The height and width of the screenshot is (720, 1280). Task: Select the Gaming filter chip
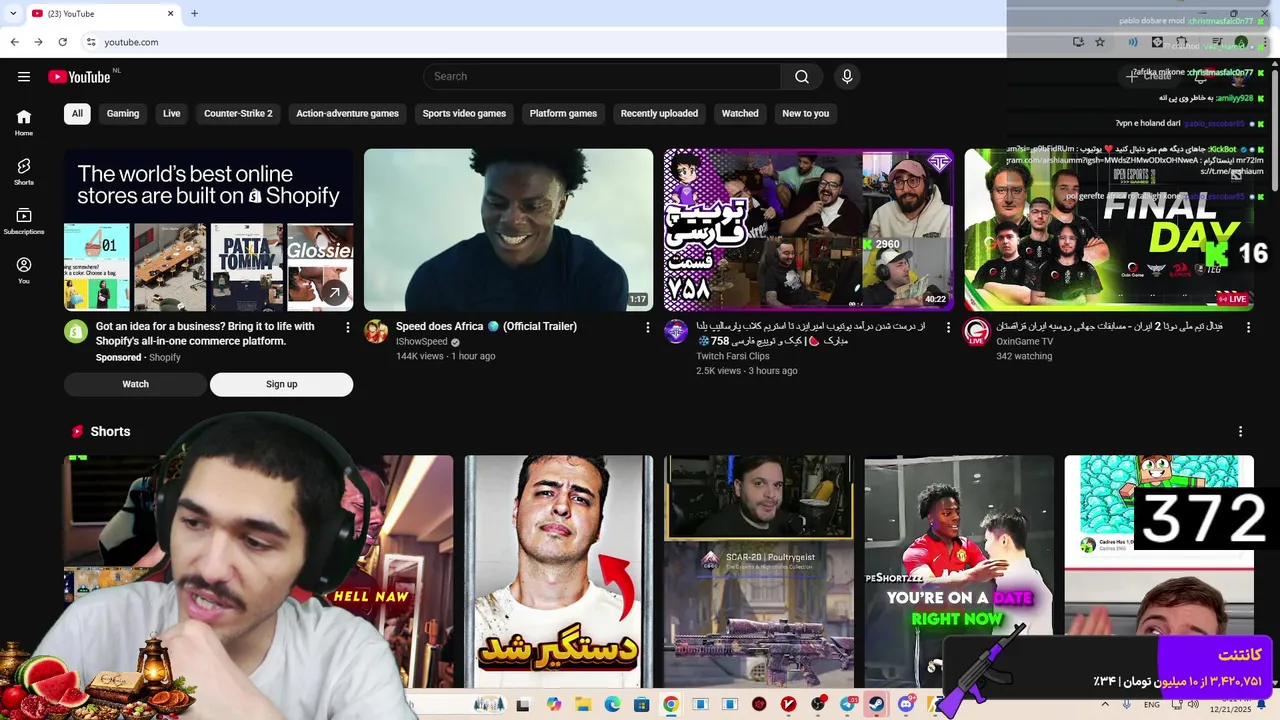[x=123, y=114]
